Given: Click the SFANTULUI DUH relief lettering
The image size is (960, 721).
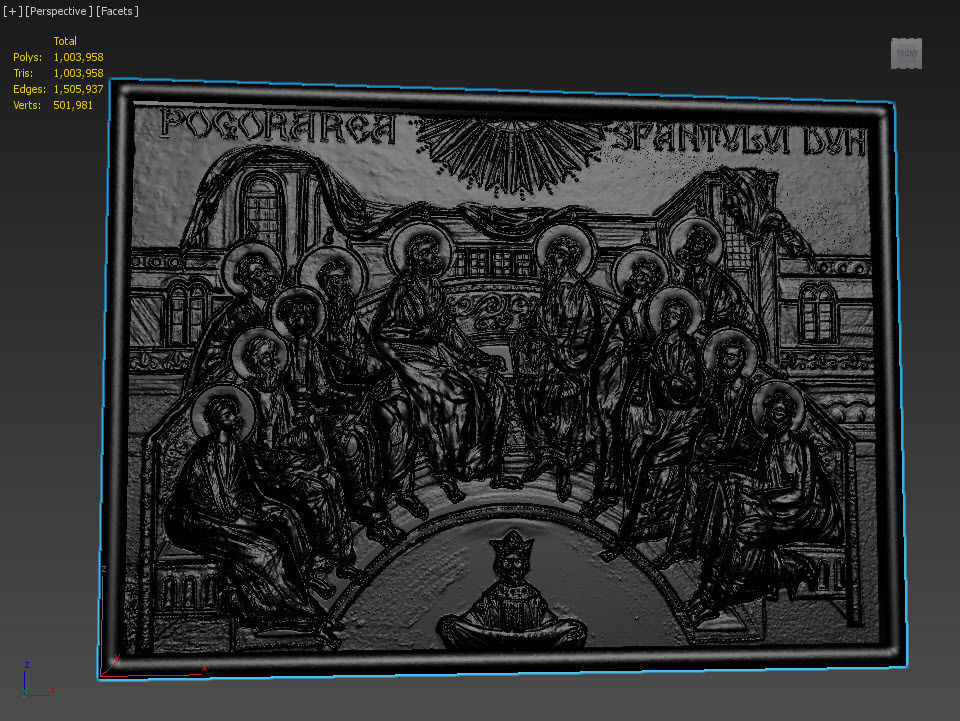Looking at the screenshot, I should (x=740, y=139).
